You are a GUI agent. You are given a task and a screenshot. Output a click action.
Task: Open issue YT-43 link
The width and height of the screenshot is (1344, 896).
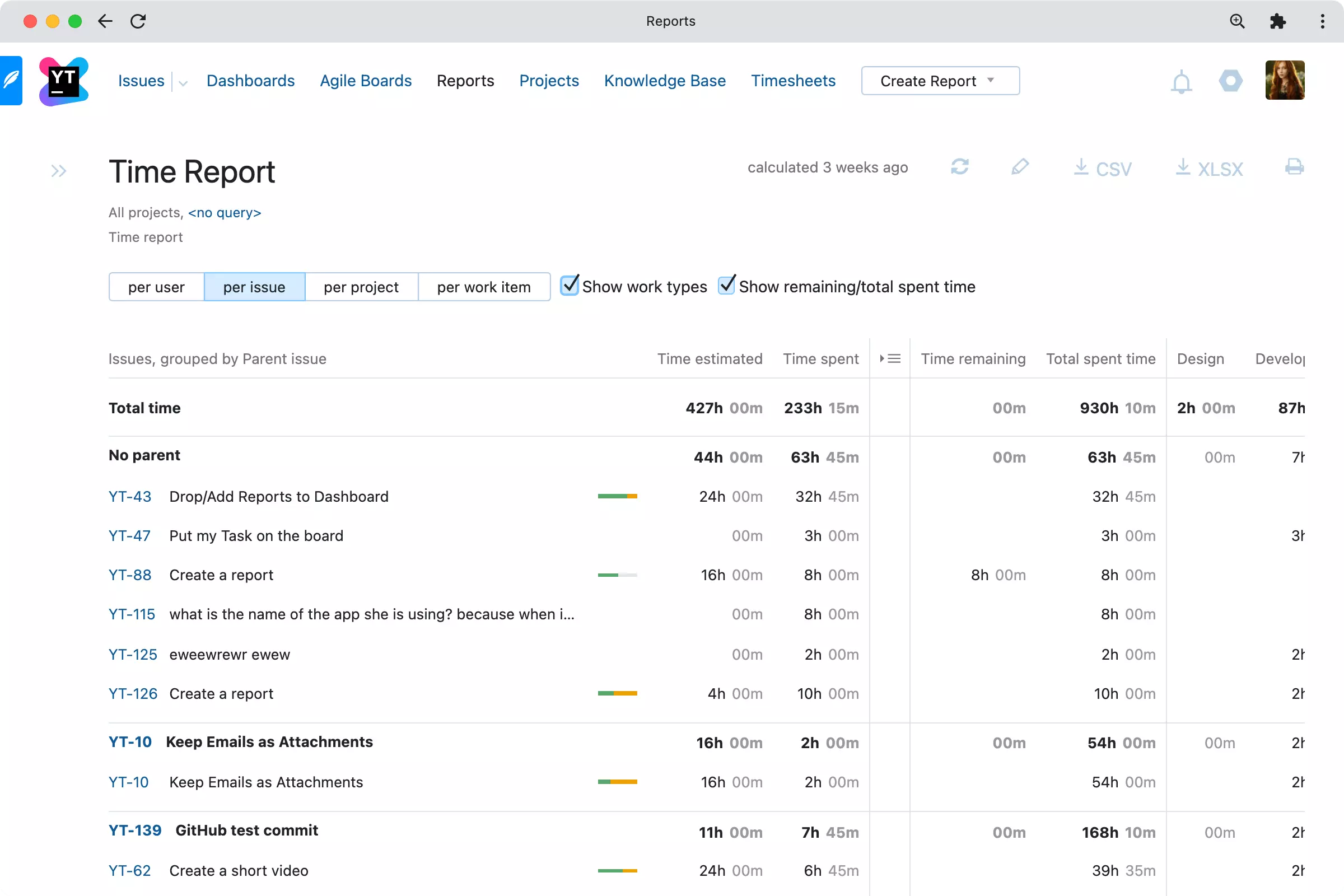click(x=129, y=496)
